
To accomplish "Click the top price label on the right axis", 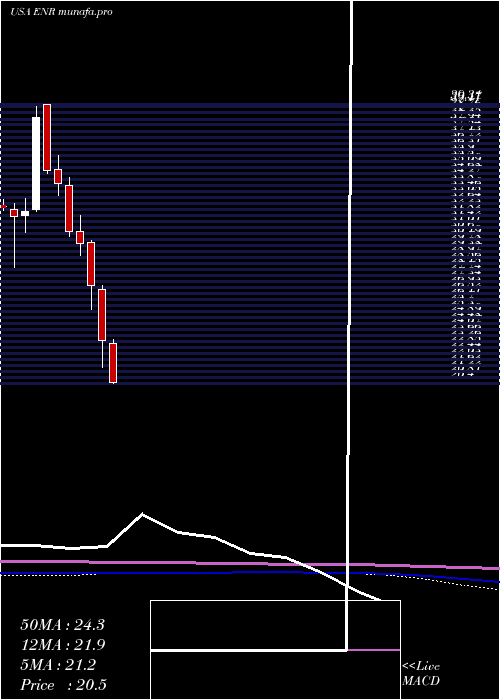I will click(466, 95).
